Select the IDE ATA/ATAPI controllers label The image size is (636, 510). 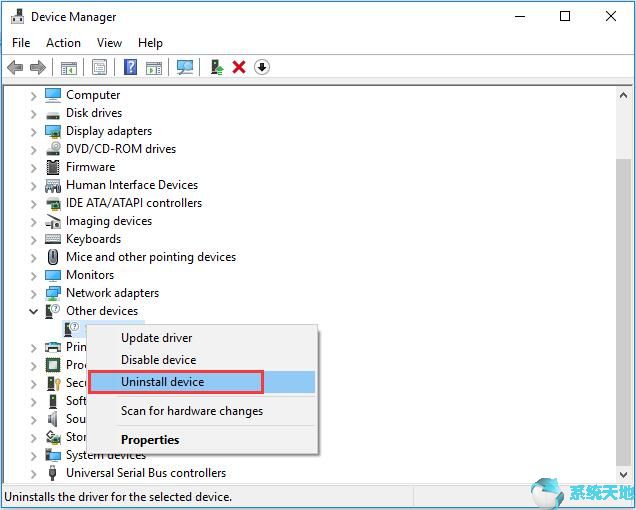pos(134,203)
